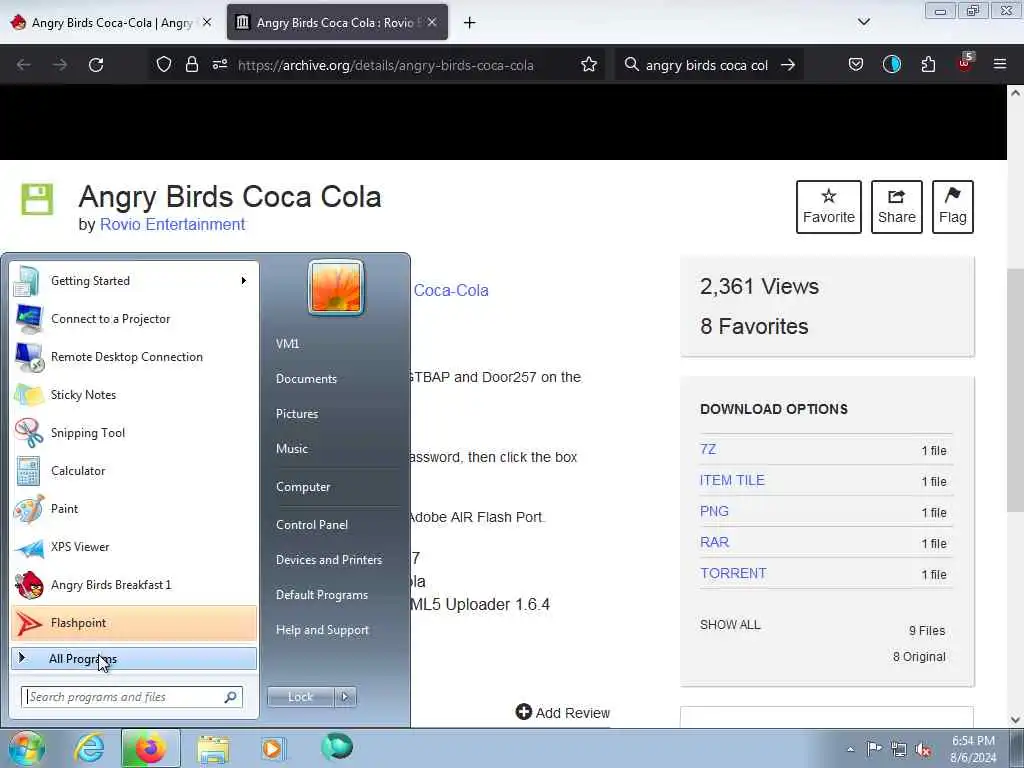Screen dimensions: 1024x768
Task: Launch Paint from Start menu
Action: click(134, 509)
